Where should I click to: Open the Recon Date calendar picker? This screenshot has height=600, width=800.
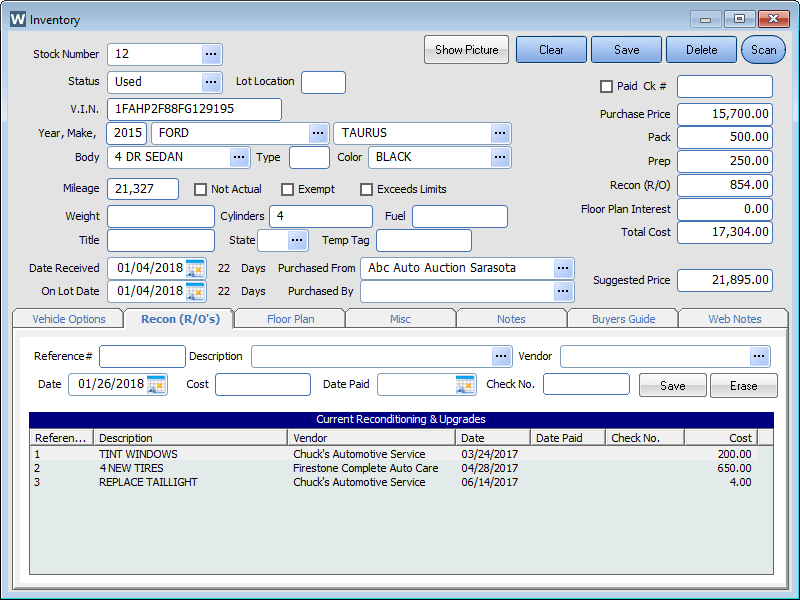pyautogui.click(x=156, y=384)
